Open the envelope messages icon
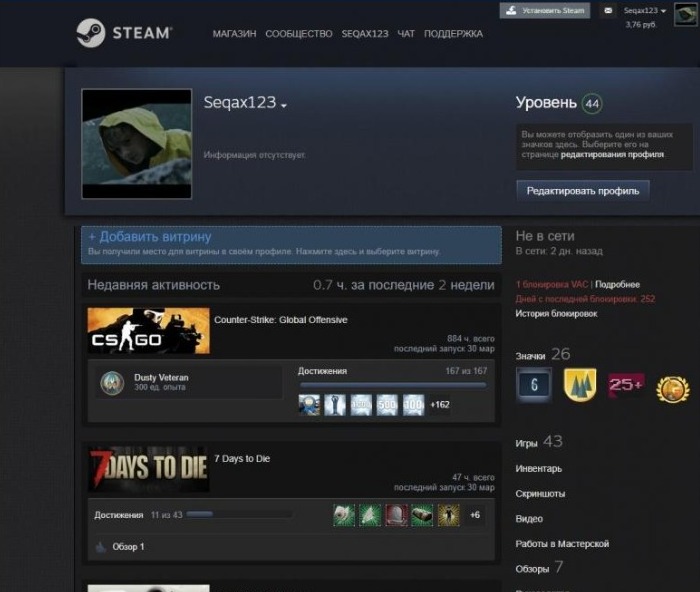 607,11
